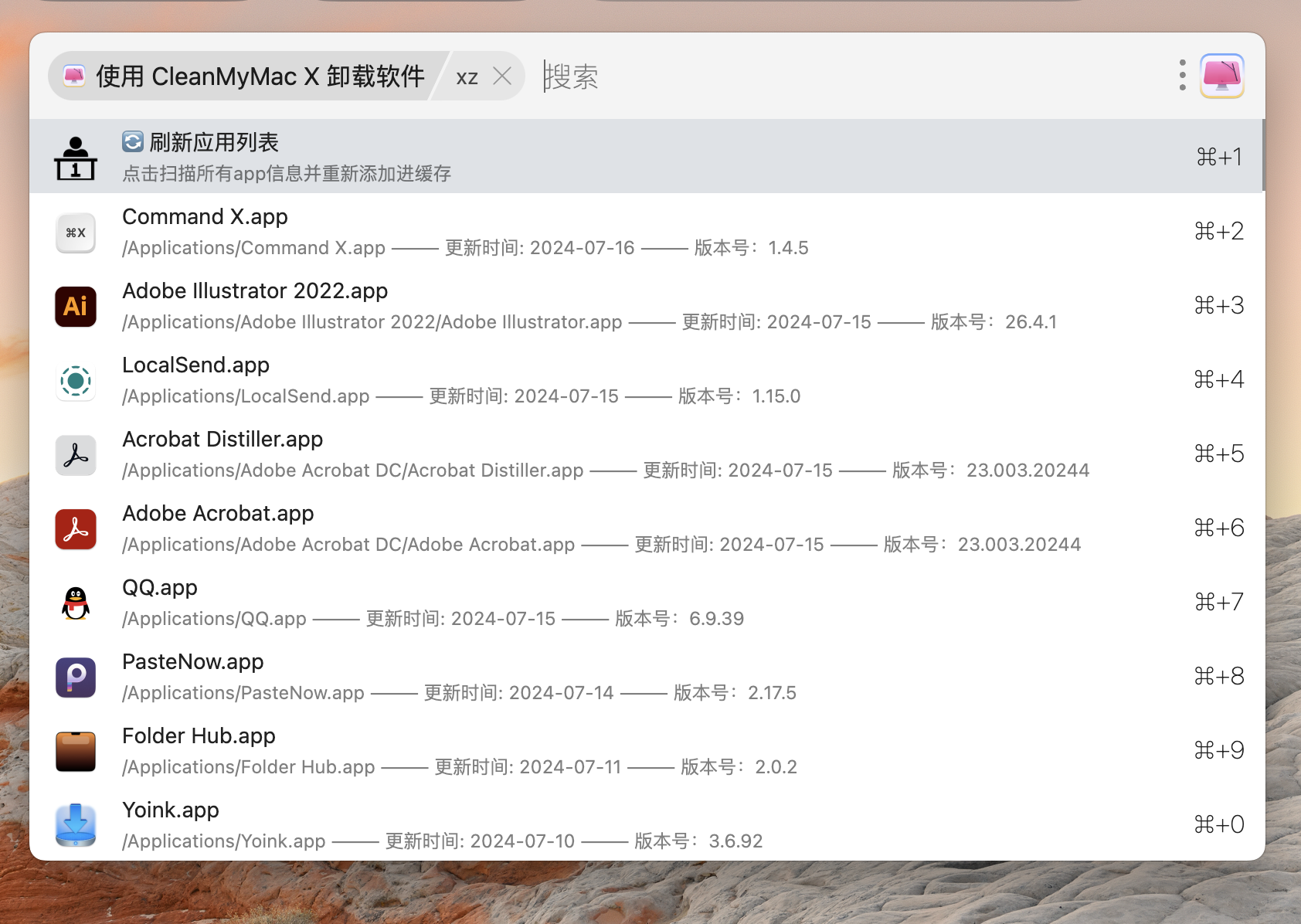Click the /Applications/Yoink.app path line
Screen dimensions: 1301x924
point(443,841)
